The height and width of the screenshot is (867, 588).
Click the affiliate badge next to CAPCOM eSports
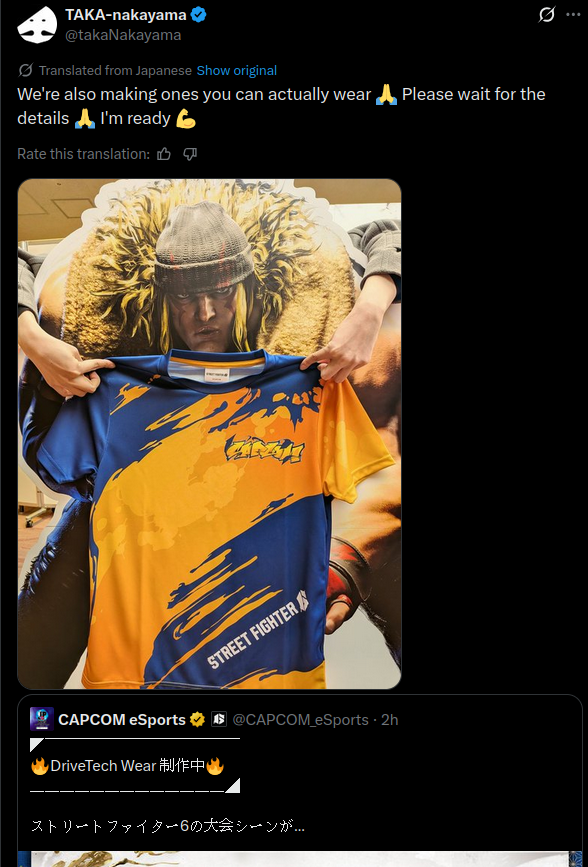(218, 719)
